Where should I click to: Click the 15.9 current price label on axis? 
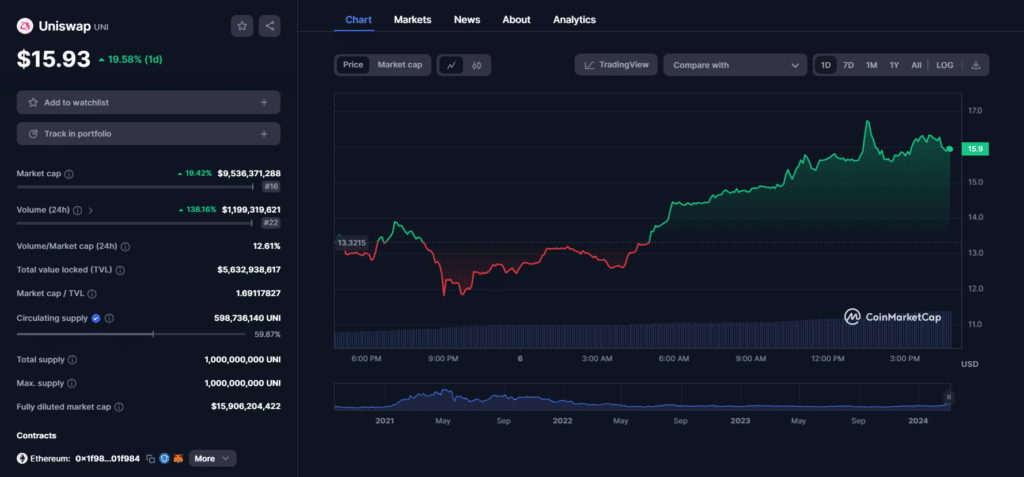(976, 149)
